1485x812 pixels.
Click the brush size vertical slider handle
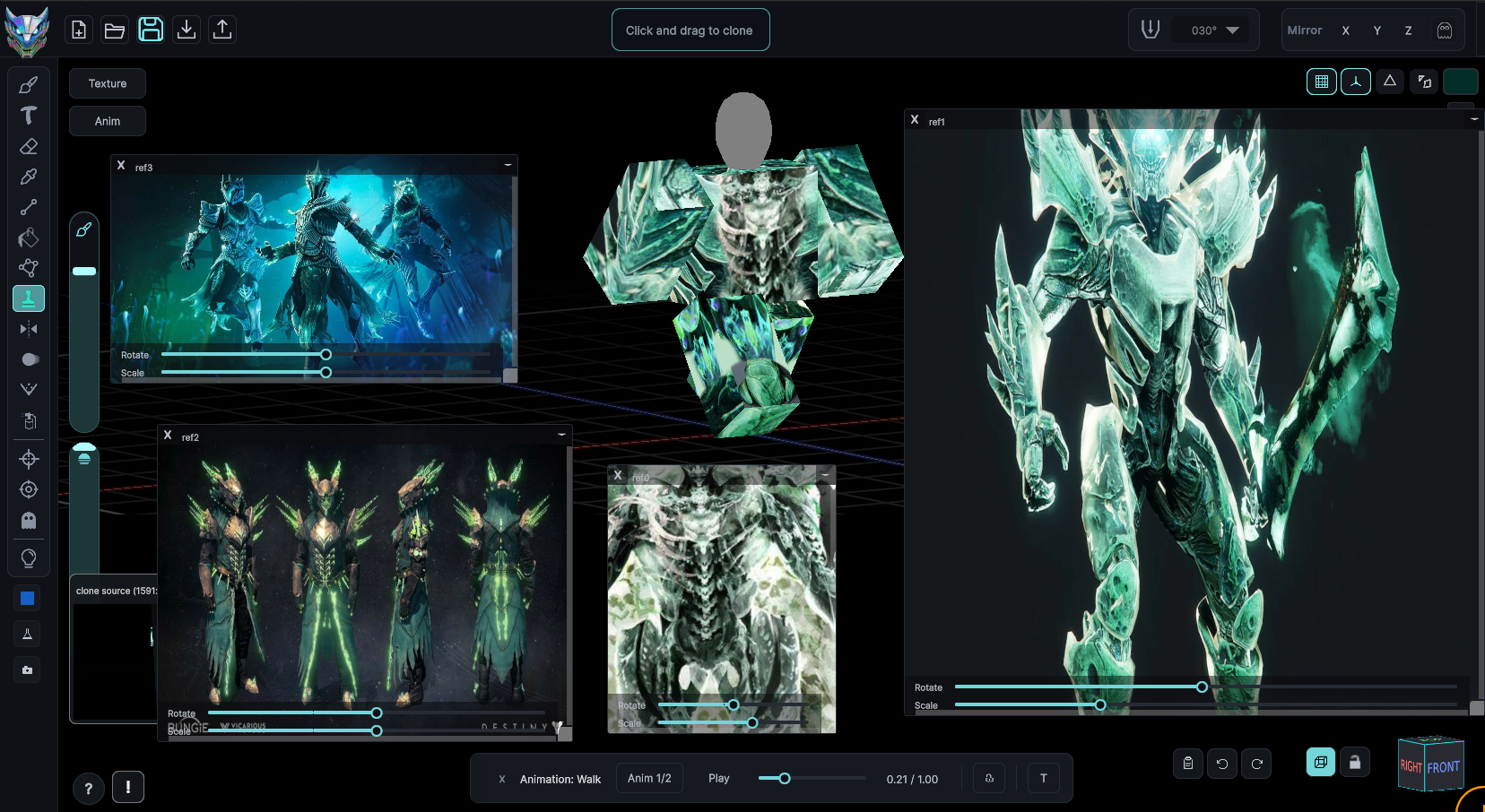[84, 272]
